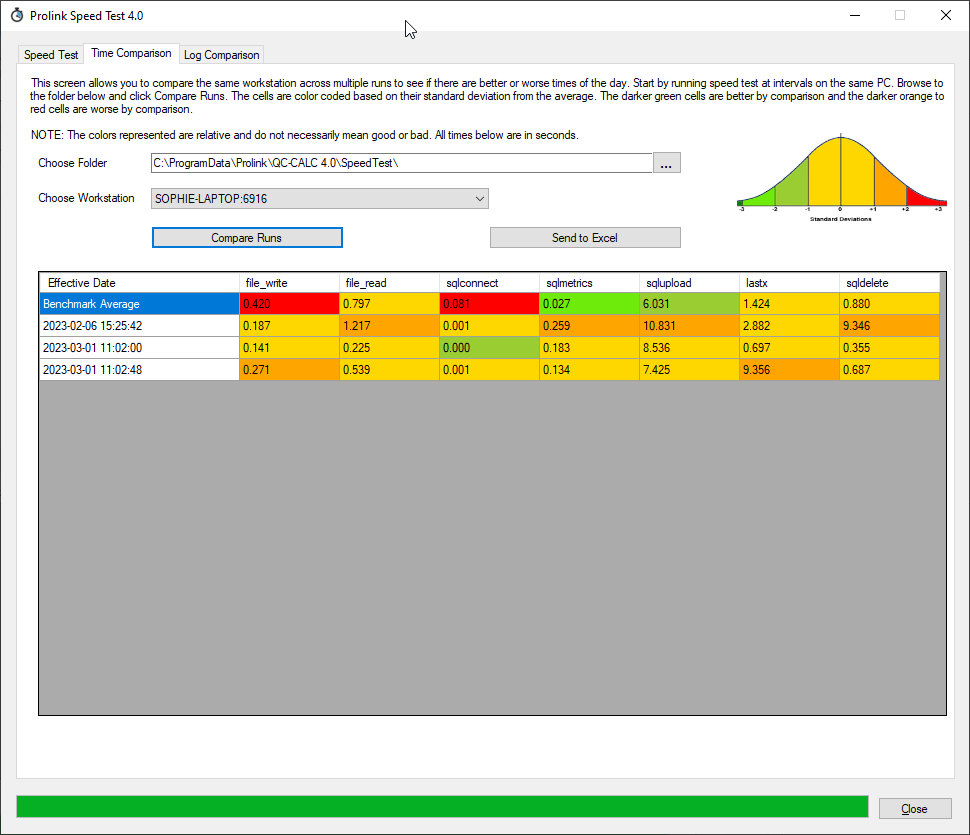Click the 0.187 file_write cell
Image resolution: width=970 pixels, height=835 pixels.
point(290,326)
